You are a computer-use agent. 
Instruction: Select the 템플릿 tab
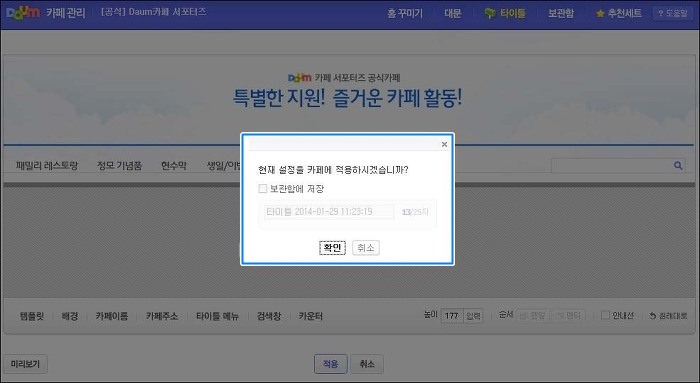tap(32, 316)
